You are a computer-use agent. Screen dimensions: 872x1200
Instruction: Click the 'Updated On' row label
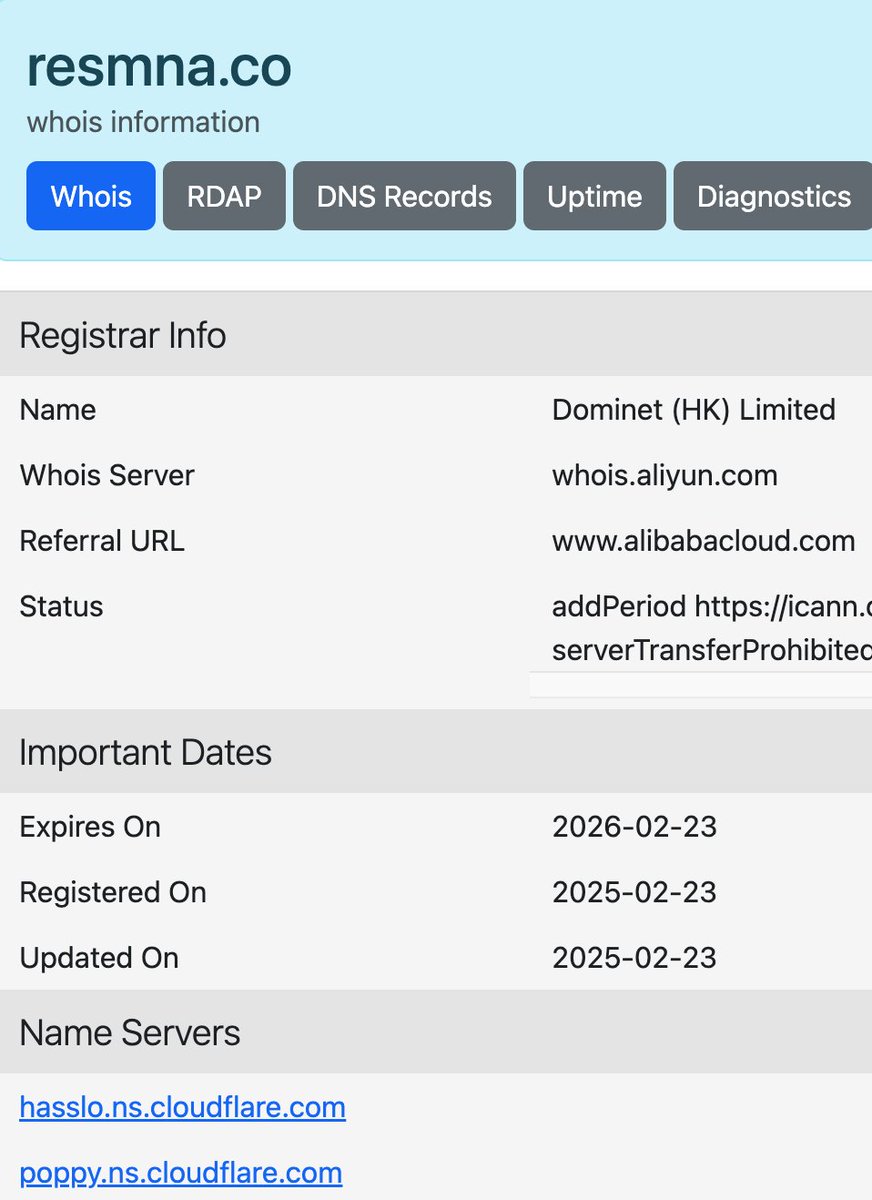click(x=99, y=958)
